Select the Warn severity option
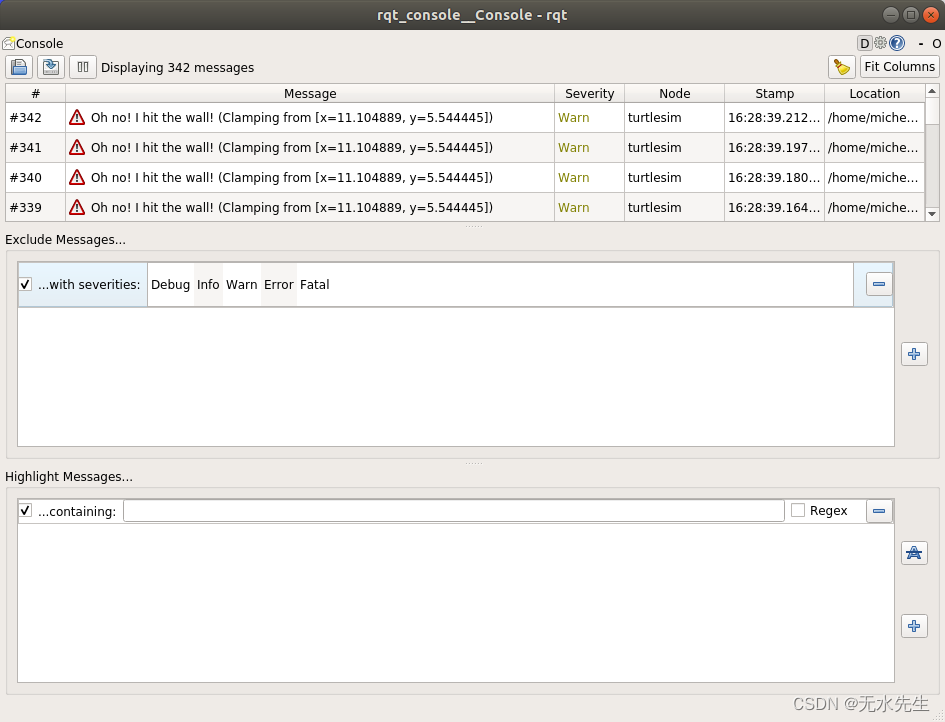This screenshot has height=722, width=945. click(242, 284)
